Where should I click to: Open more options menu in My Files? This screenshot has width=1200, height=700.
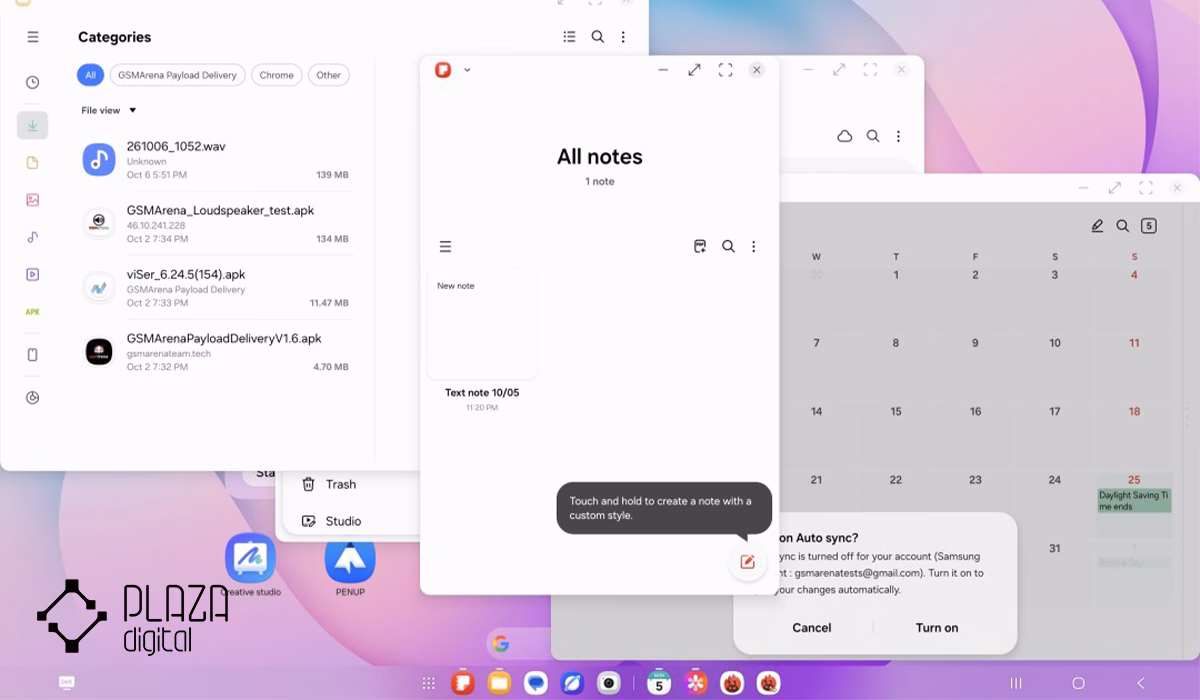coord(623,37)
